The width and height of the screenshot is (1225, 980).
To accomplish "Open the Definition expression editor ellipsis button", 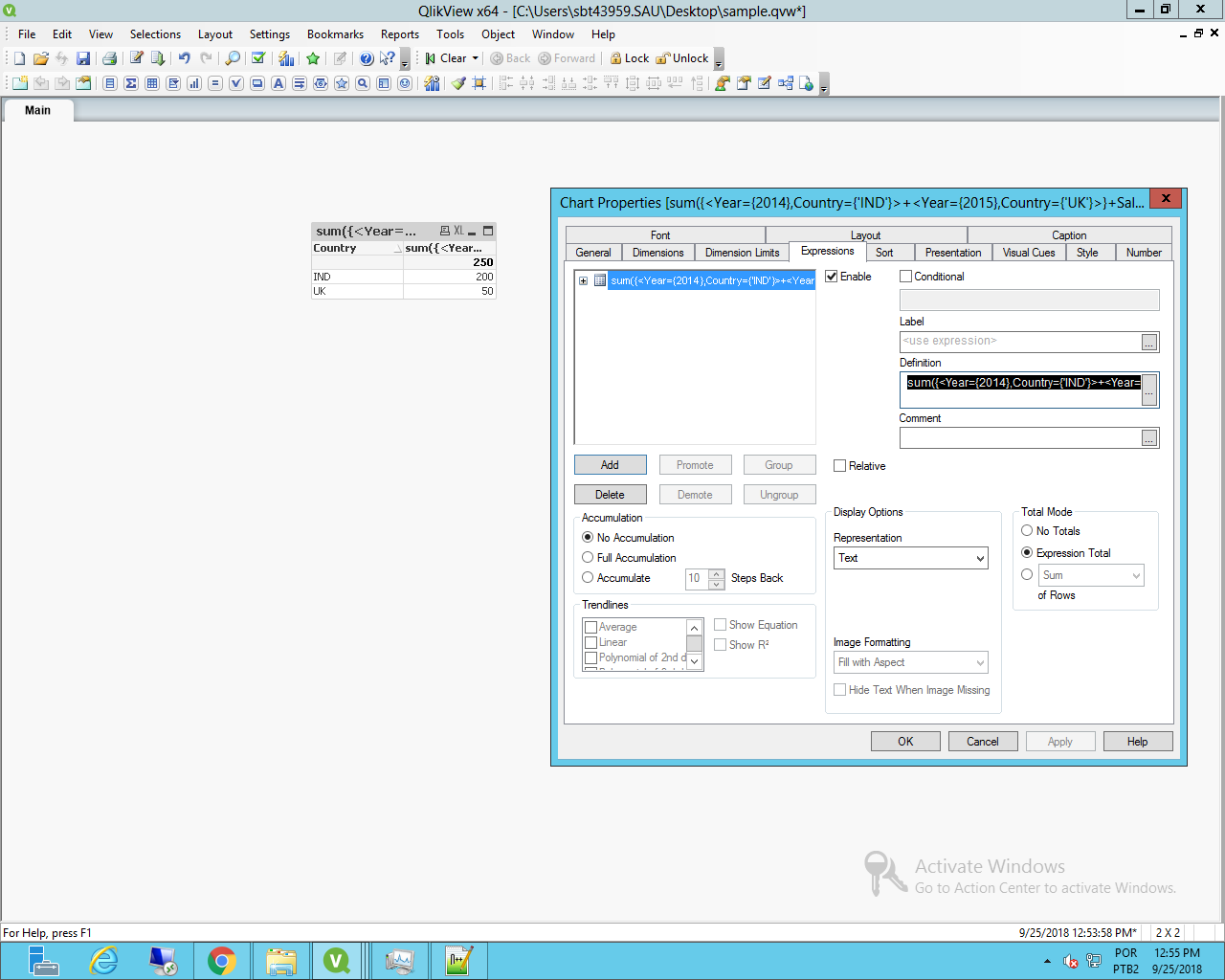I will pos(1149,390).
